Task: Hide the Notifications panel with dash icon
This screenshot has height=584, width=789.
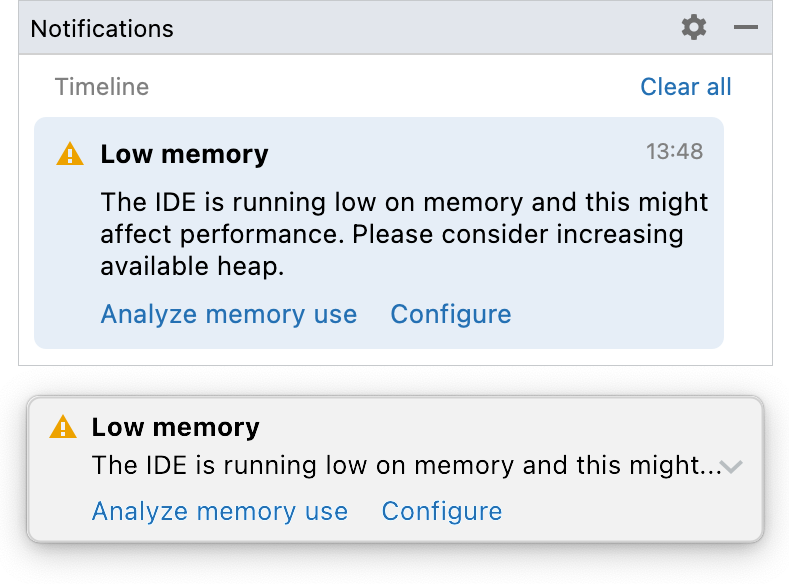Action: coord(746,28)
